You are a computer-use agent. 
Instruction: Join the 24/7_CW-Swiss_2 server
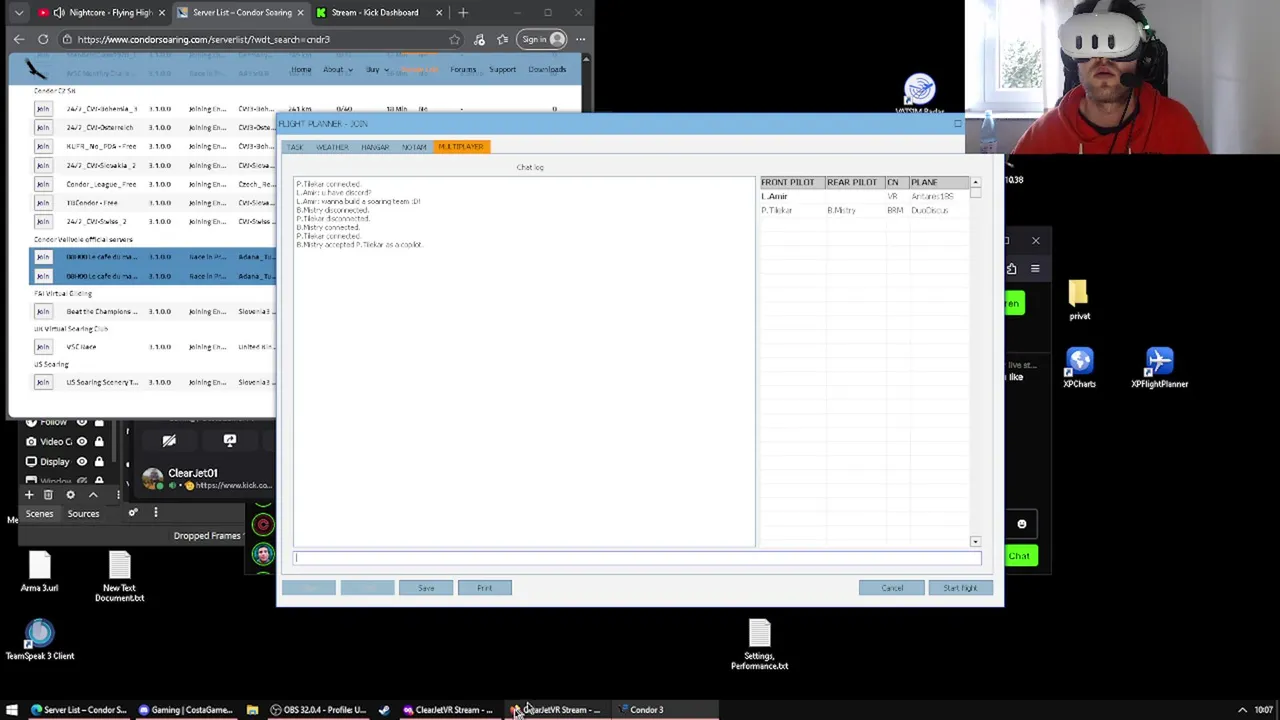tap(43, 221)
